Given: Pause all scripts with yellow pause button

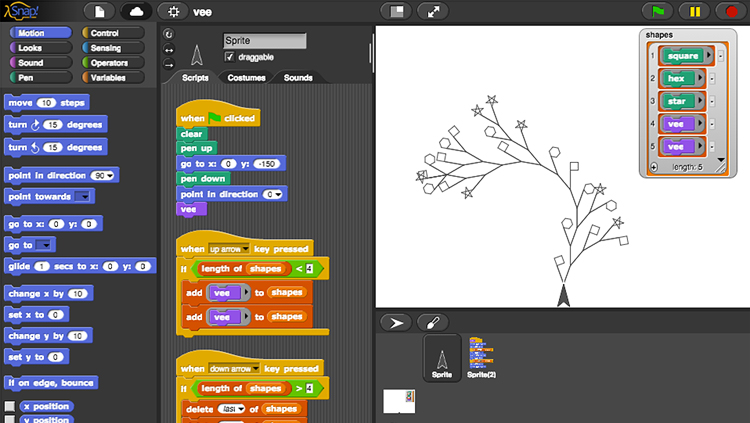Looking at the screenshot, I should pos(695,11).
